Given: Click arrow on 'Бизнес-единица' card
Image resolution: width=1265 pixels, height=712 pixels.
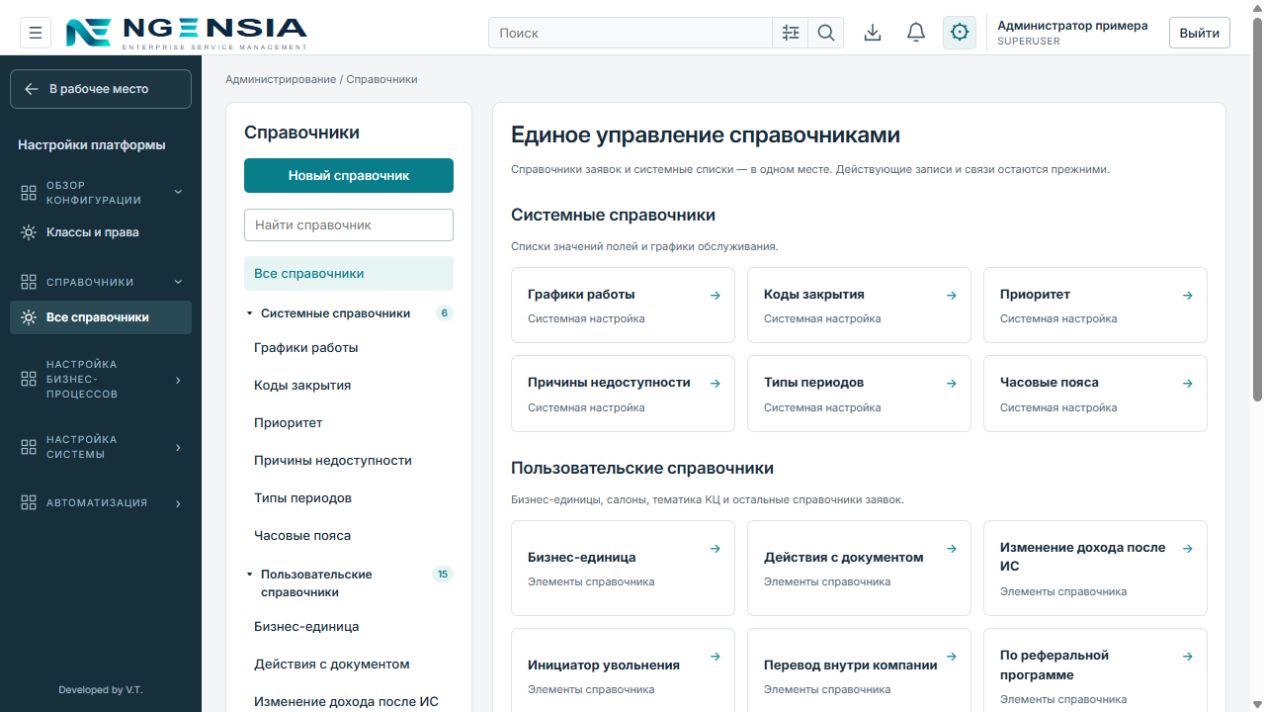Looking at the screenshot, I should coord(715,548).
